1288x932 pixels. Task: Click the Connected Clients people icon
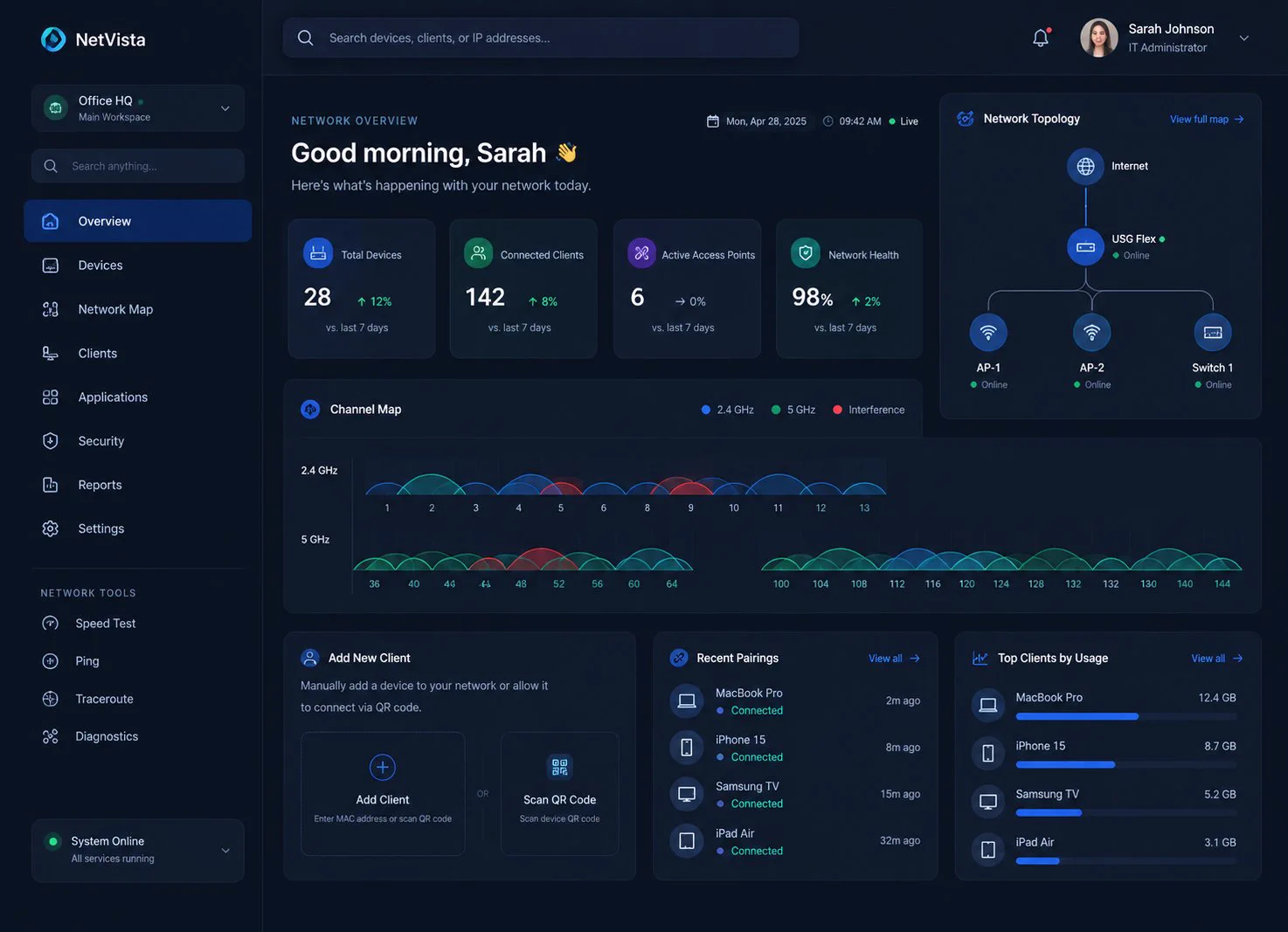[478, 253]
